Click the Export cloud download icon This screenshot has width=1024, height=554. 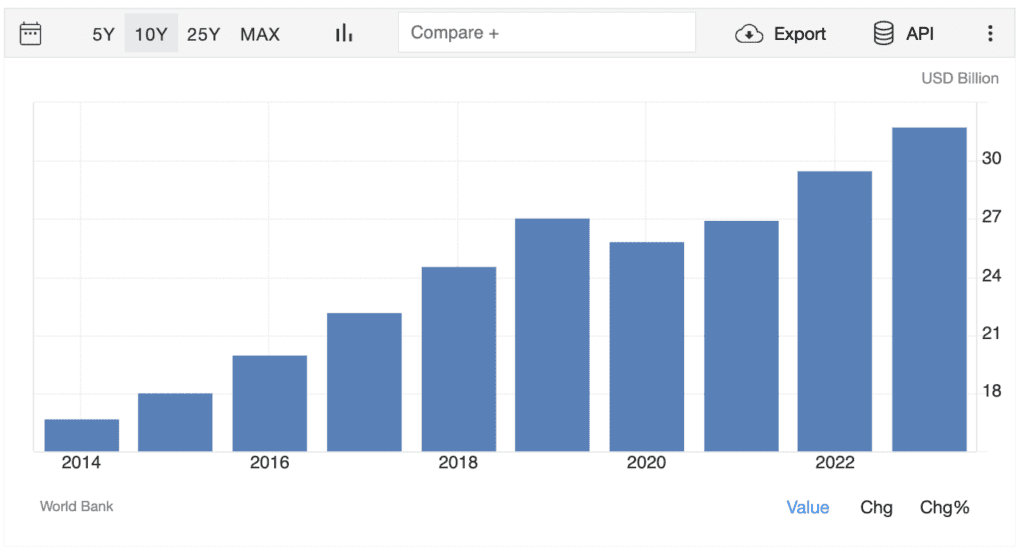coord(749,33)
